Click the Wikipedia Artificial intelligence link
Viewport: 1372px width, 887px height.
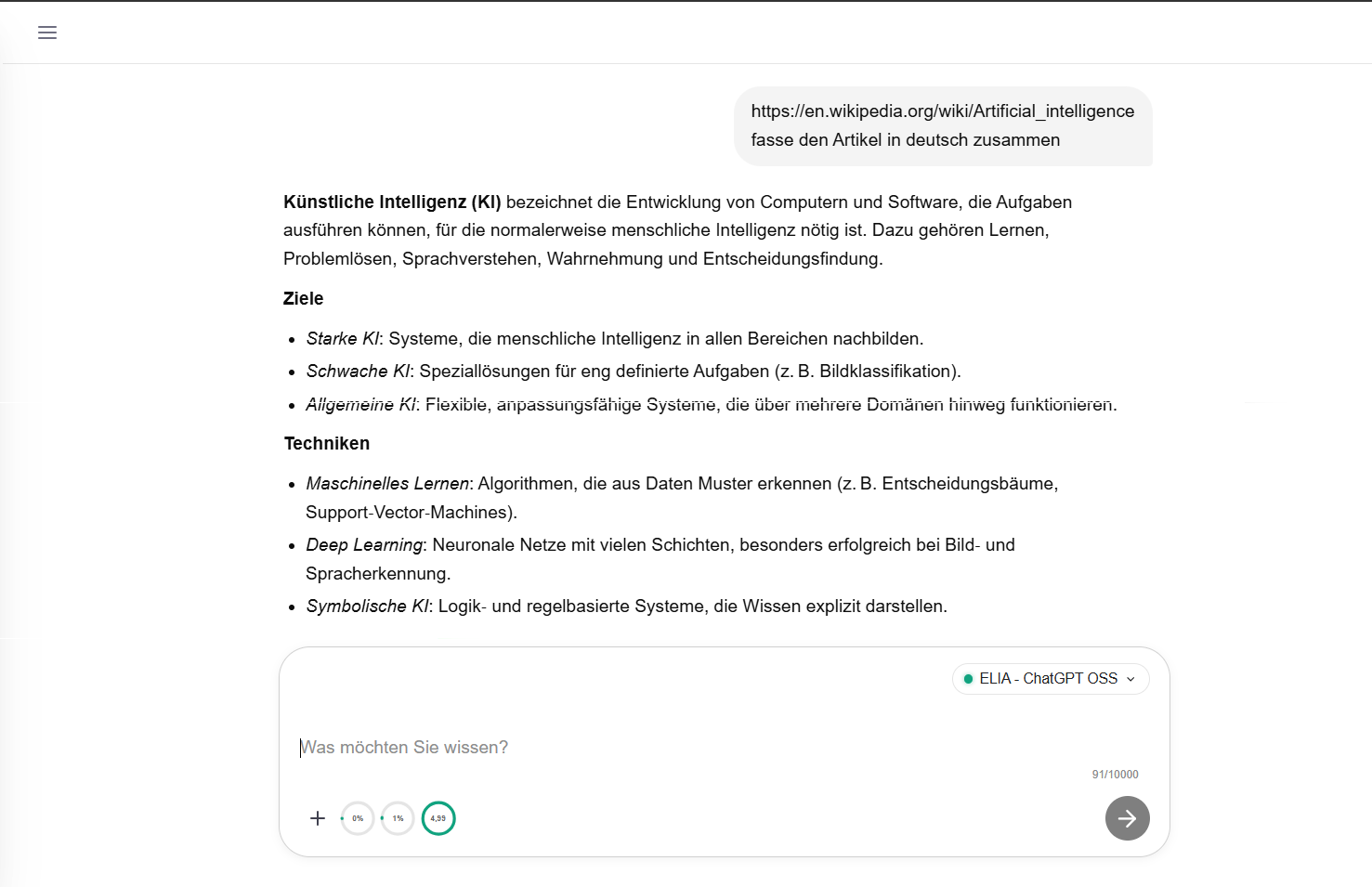[x=942, y=111]
